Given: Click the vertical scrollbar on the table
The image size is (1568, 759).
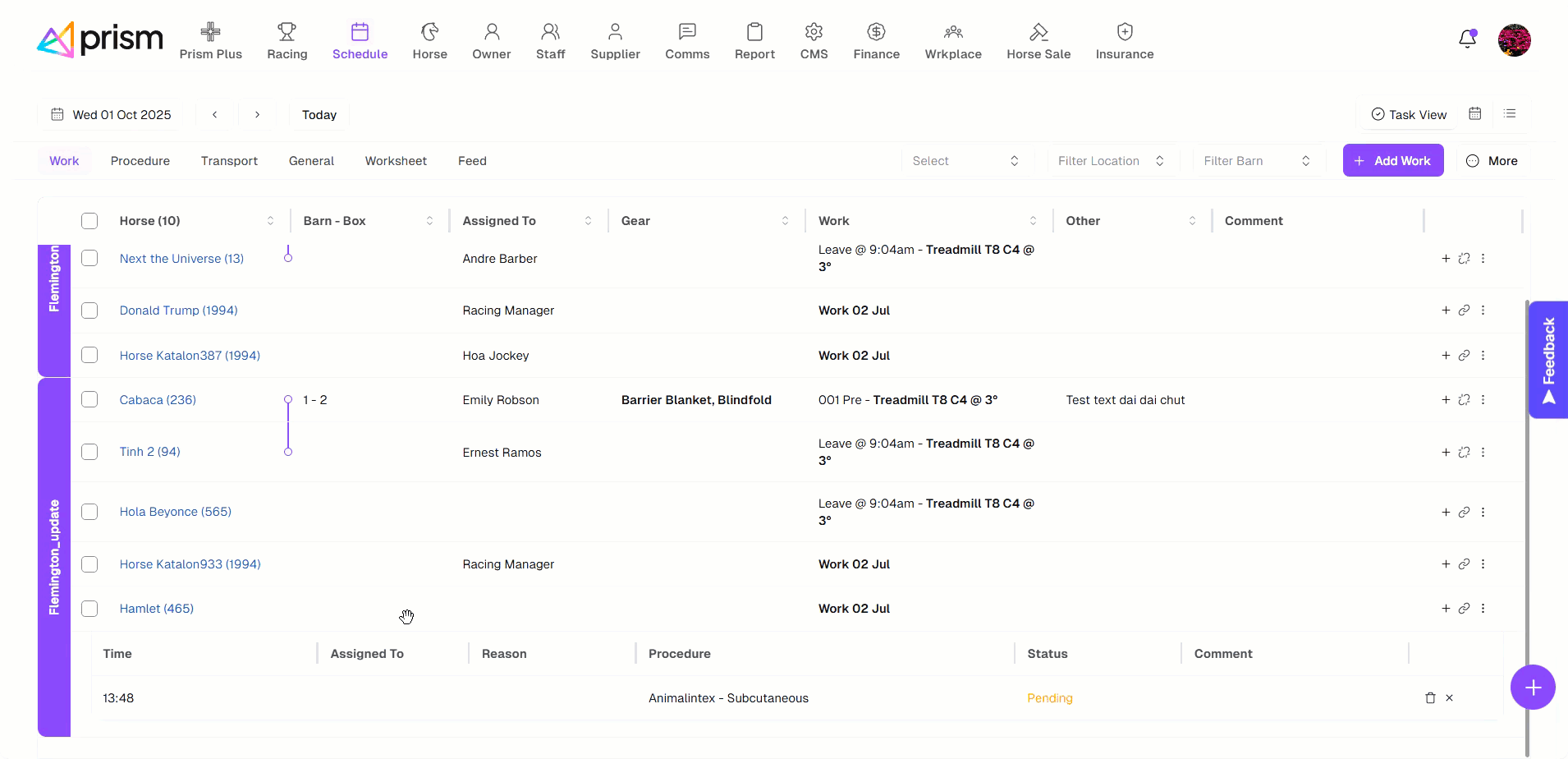Looking at the screenshot, I should point(1526,493).
